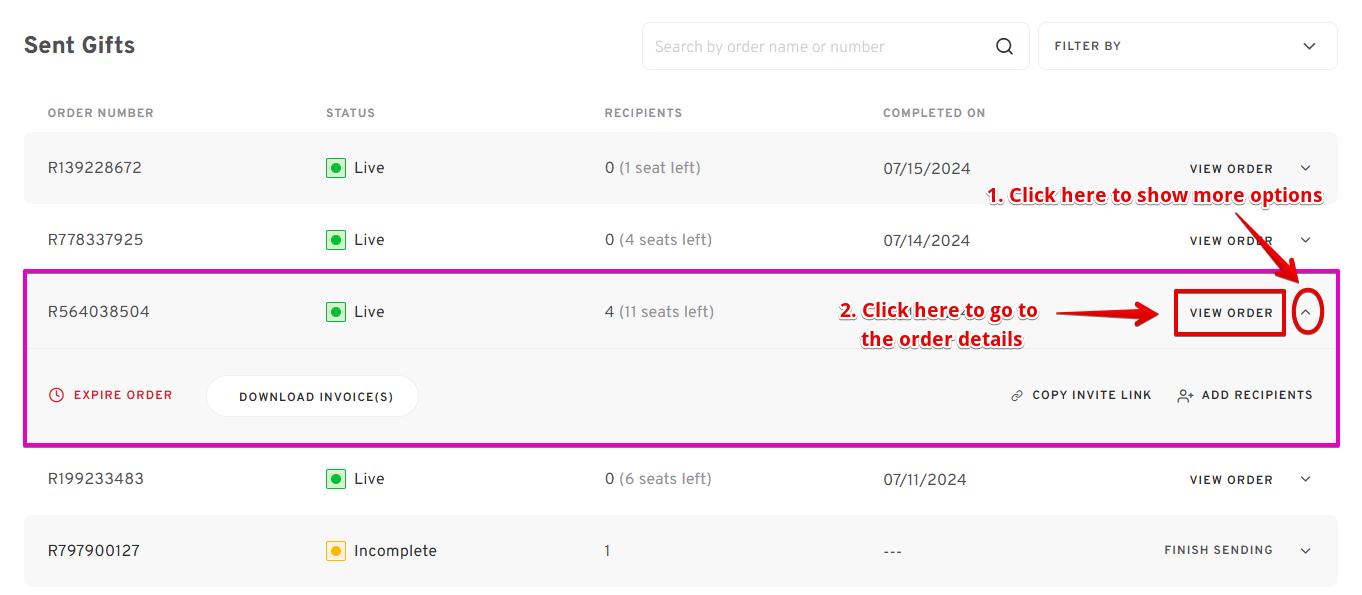Image resolution: width=1362 pixels, height=595 pixels.
Task: Click the clock icon beside Expire Order
Action: pos(56,395)
